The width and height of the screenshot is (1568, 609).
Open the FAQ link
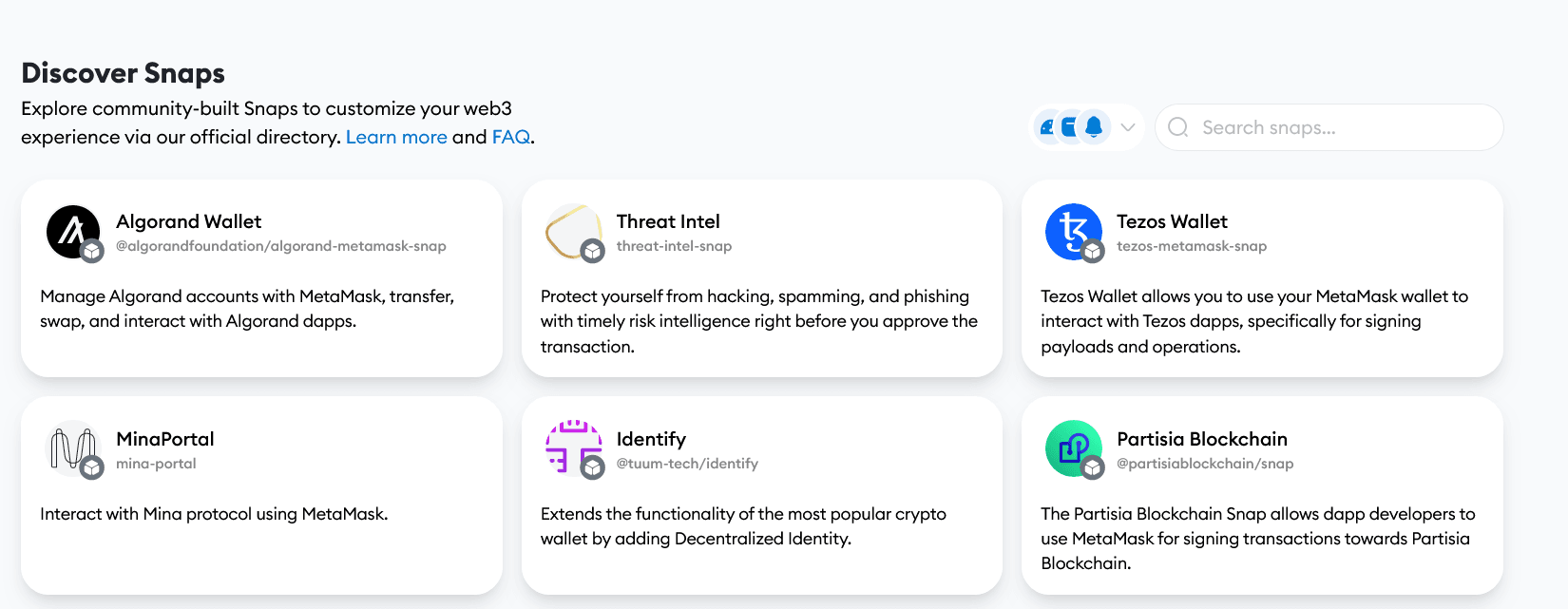510,137
